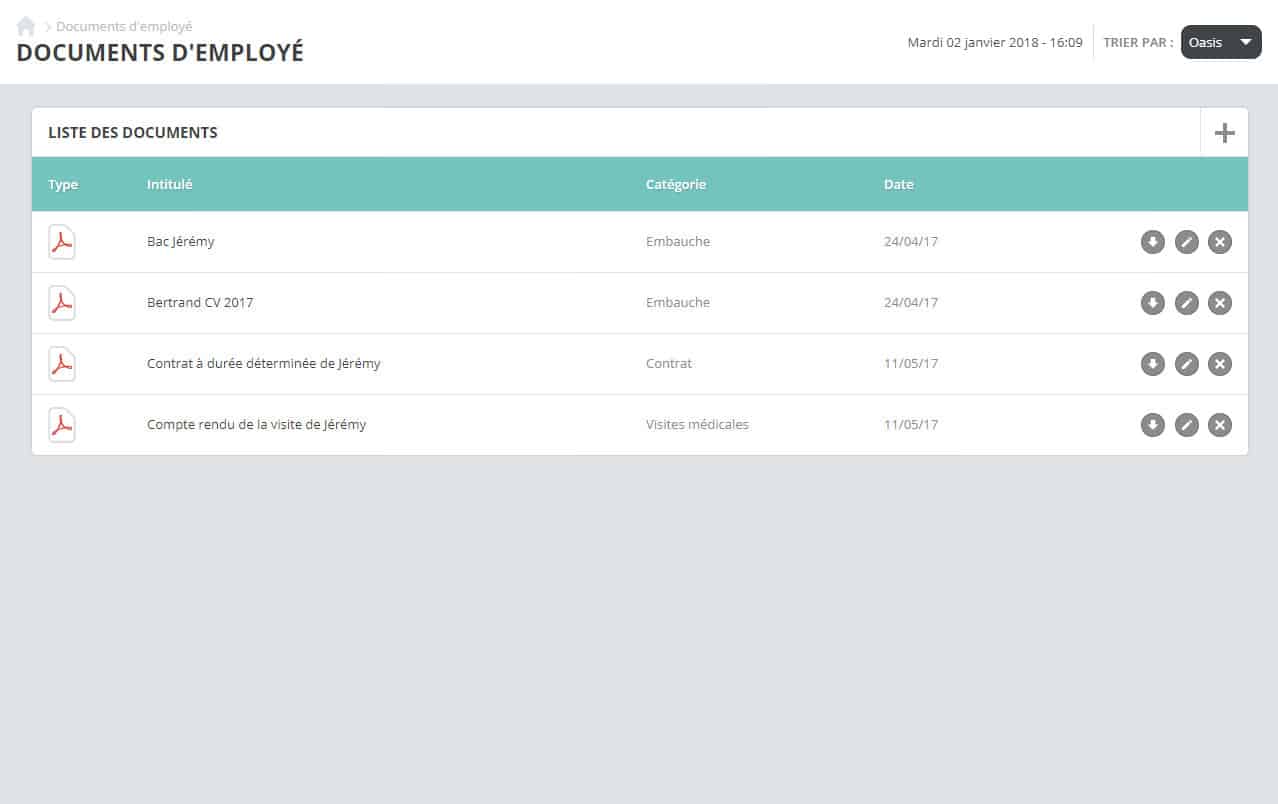The width and height of the screenshot is (1278, 804).
Task: Select Contrat à durée déterminée de Jérémy title
Action: click(264, 364)
